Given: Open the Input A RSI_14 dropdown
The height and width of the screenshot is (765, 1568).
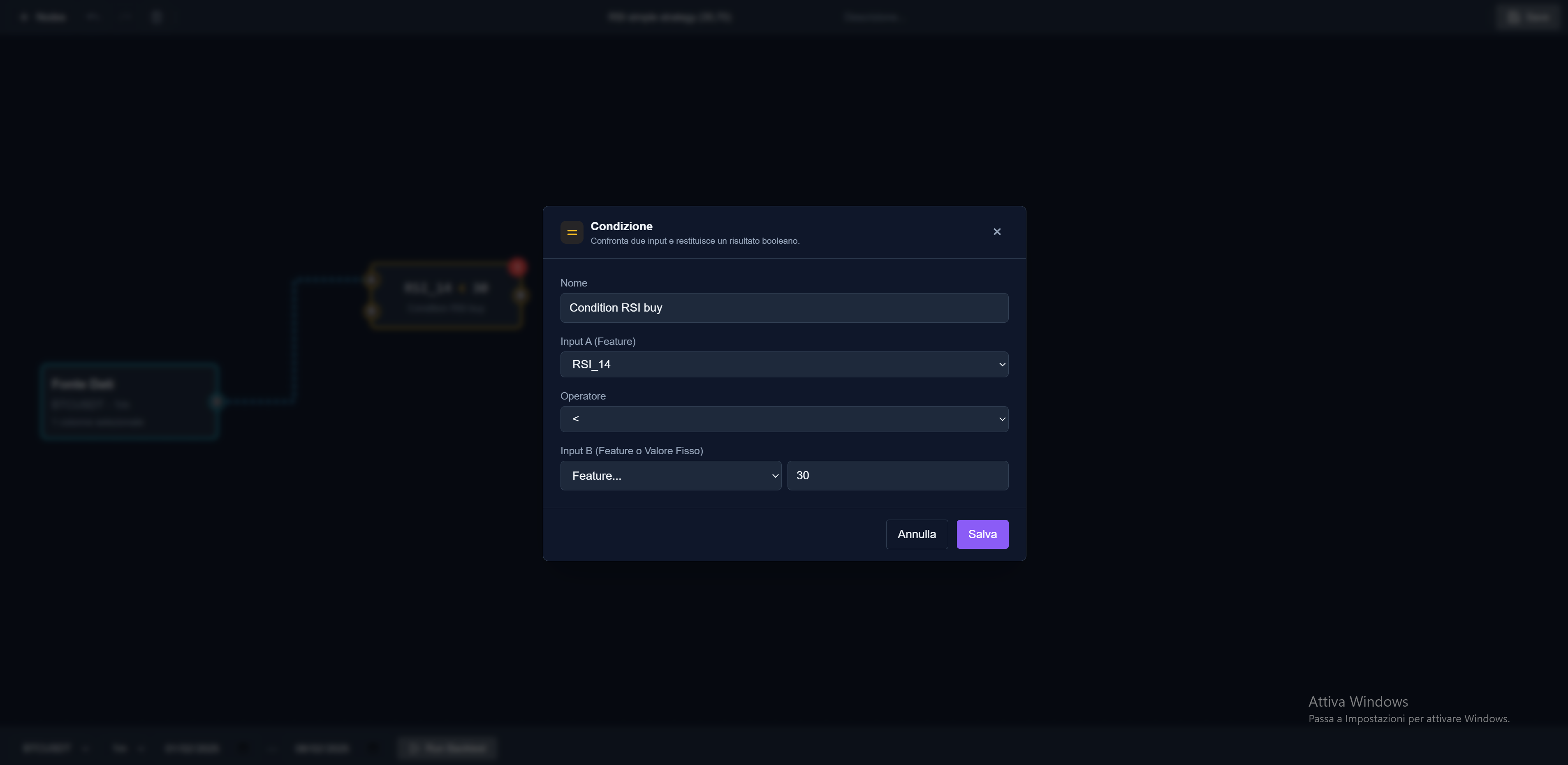Looking at the screenshot, I should pyautogui.click(x=783, y=365).
